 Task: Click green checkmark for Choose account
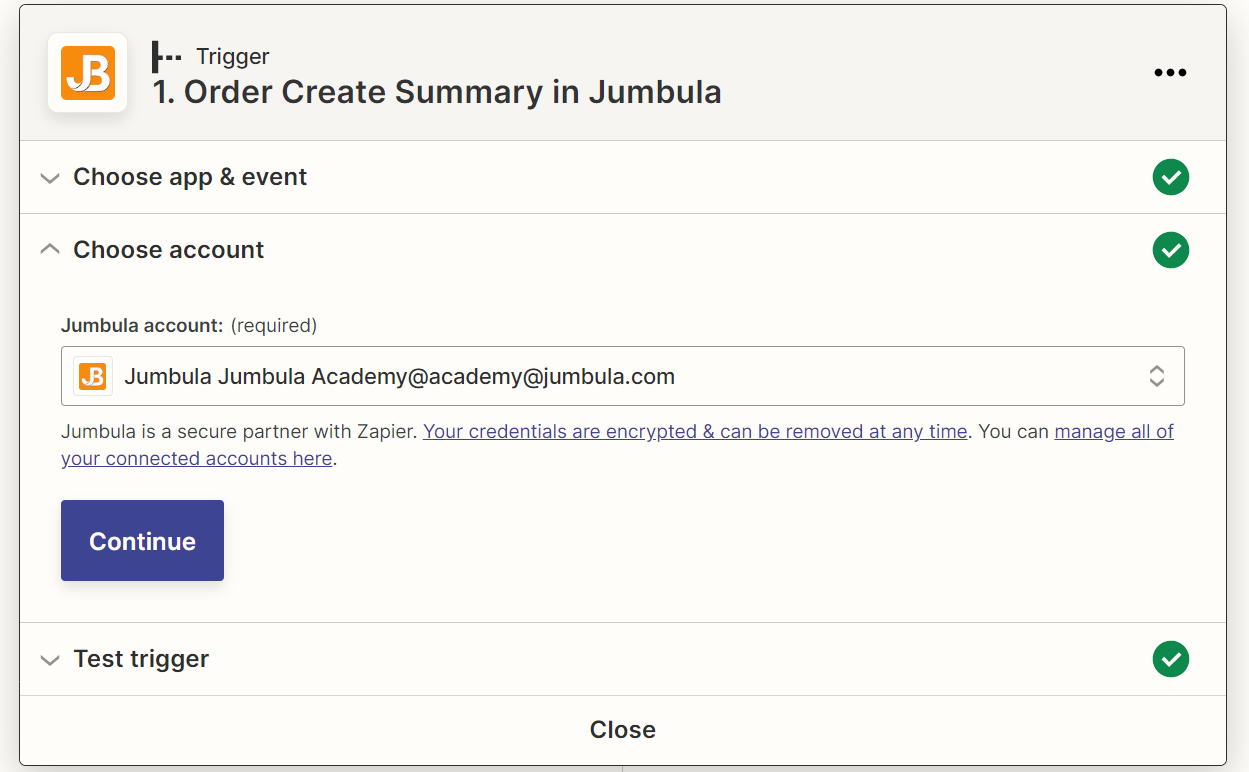[x=1171, y=249]
